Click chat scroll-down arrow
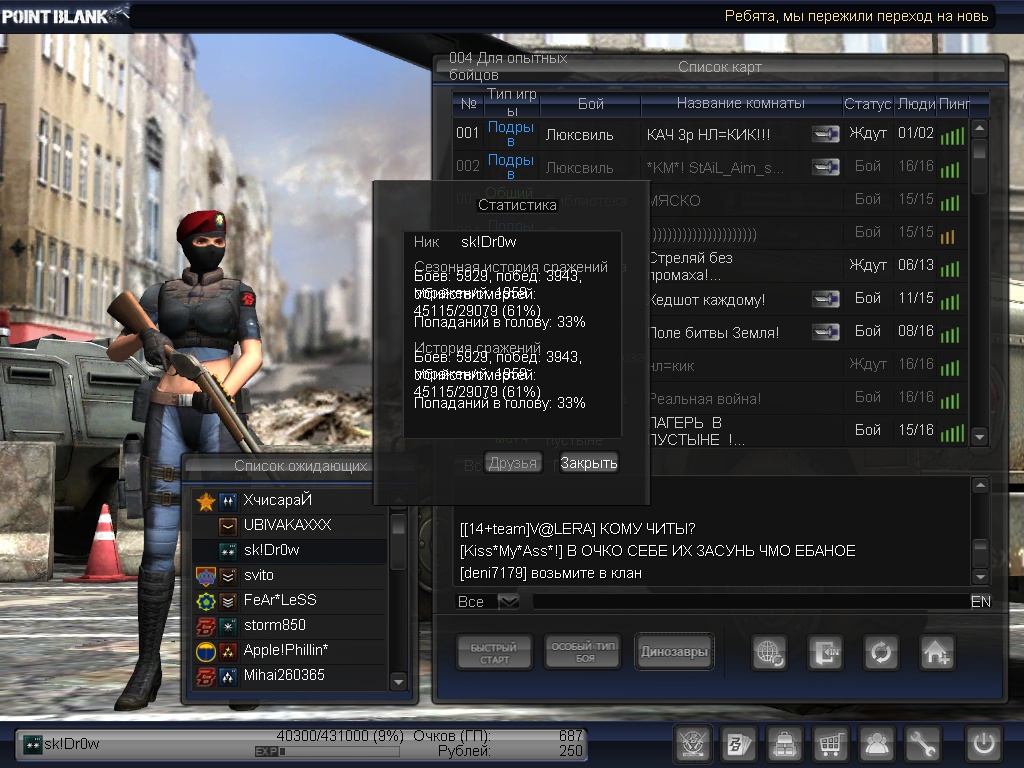The width and height of the screenshot is (1024, 768). tap(980, 576)
